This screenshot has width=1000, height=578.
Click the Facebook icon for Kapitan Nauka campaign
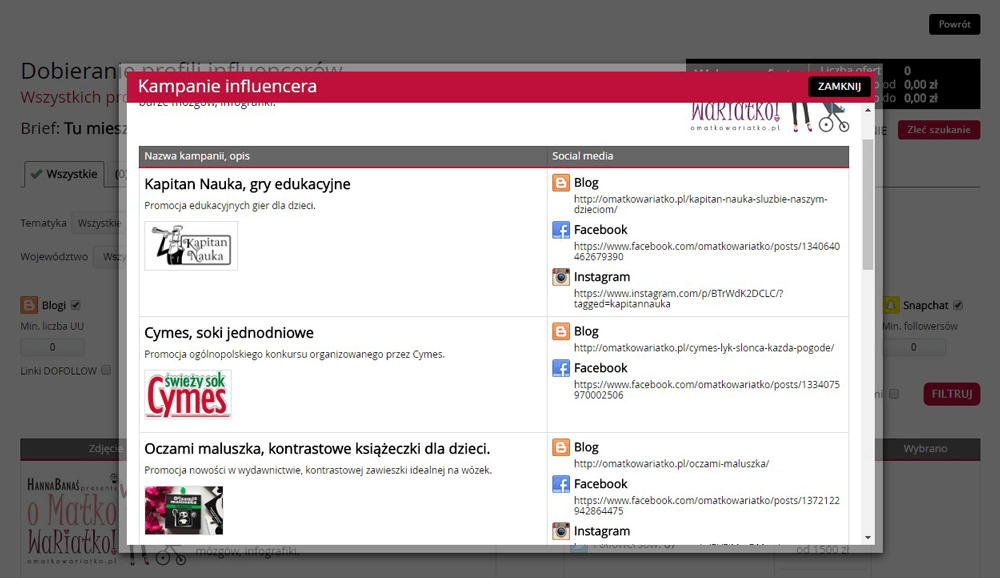point(561,230)
